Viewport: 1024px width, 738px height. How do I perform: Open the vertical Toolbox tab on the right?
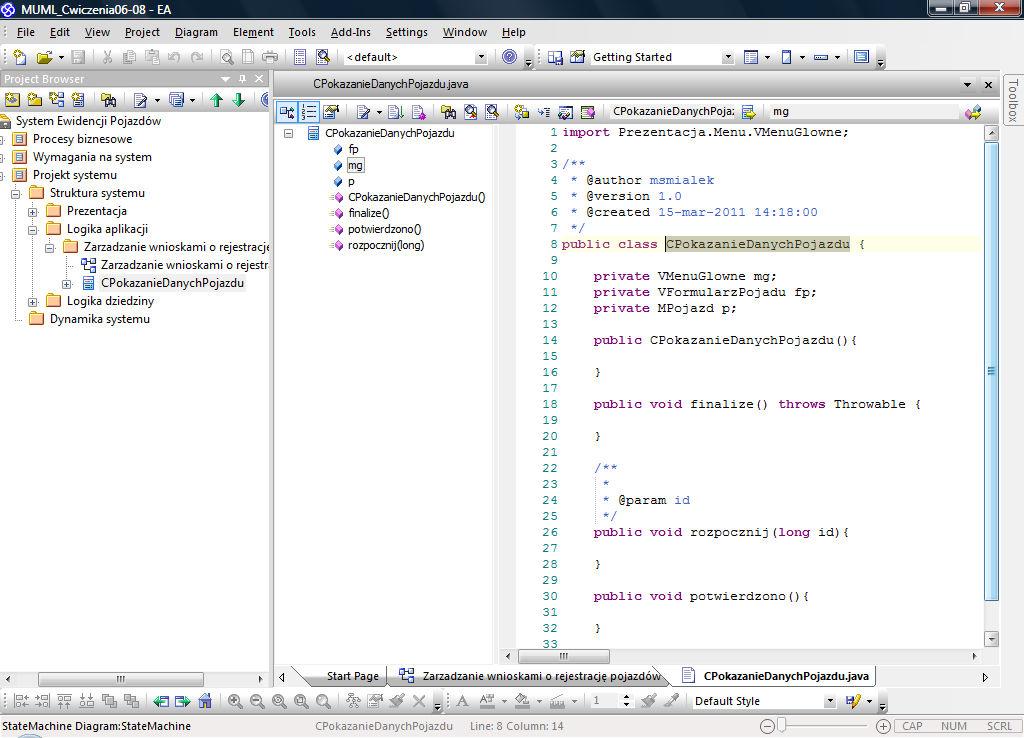pyautogui.click(x=1013, y=99)
